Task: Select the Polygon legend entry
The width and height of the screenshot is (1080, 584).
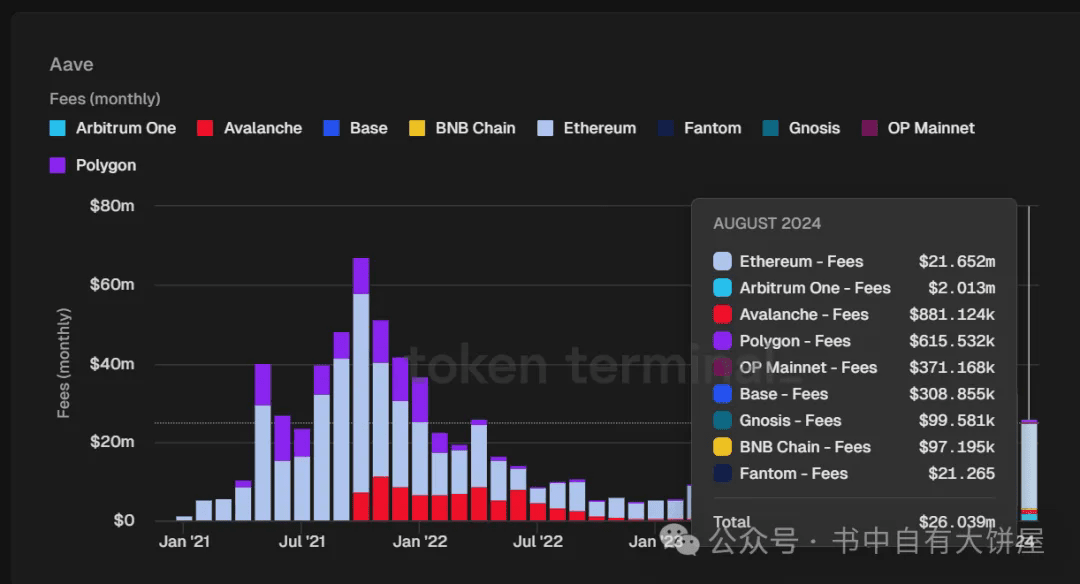Action: tap(93, 165)
